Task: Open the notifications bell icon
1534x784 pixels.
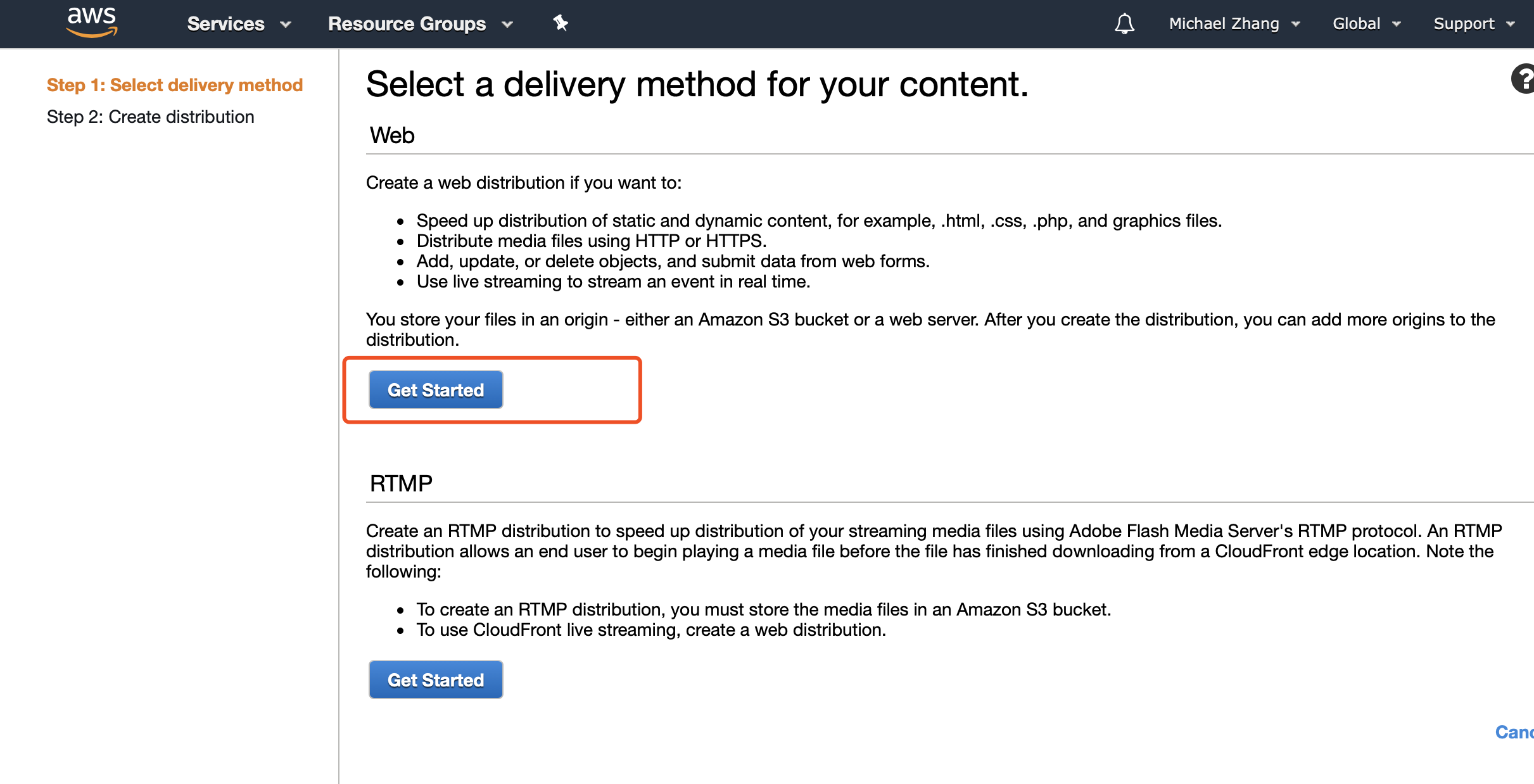Action: [x=1124, y=23]
